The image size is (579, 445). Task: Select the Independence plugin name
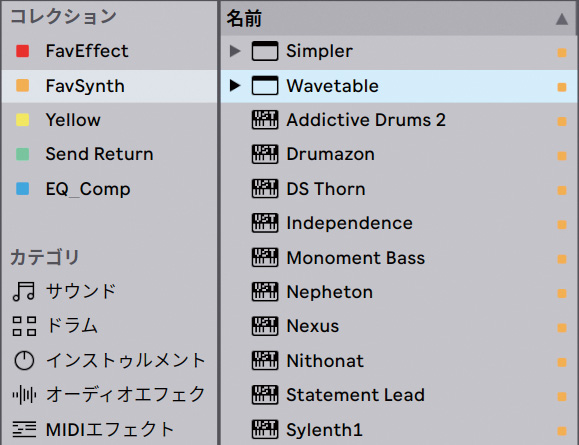tap(349, 223)
